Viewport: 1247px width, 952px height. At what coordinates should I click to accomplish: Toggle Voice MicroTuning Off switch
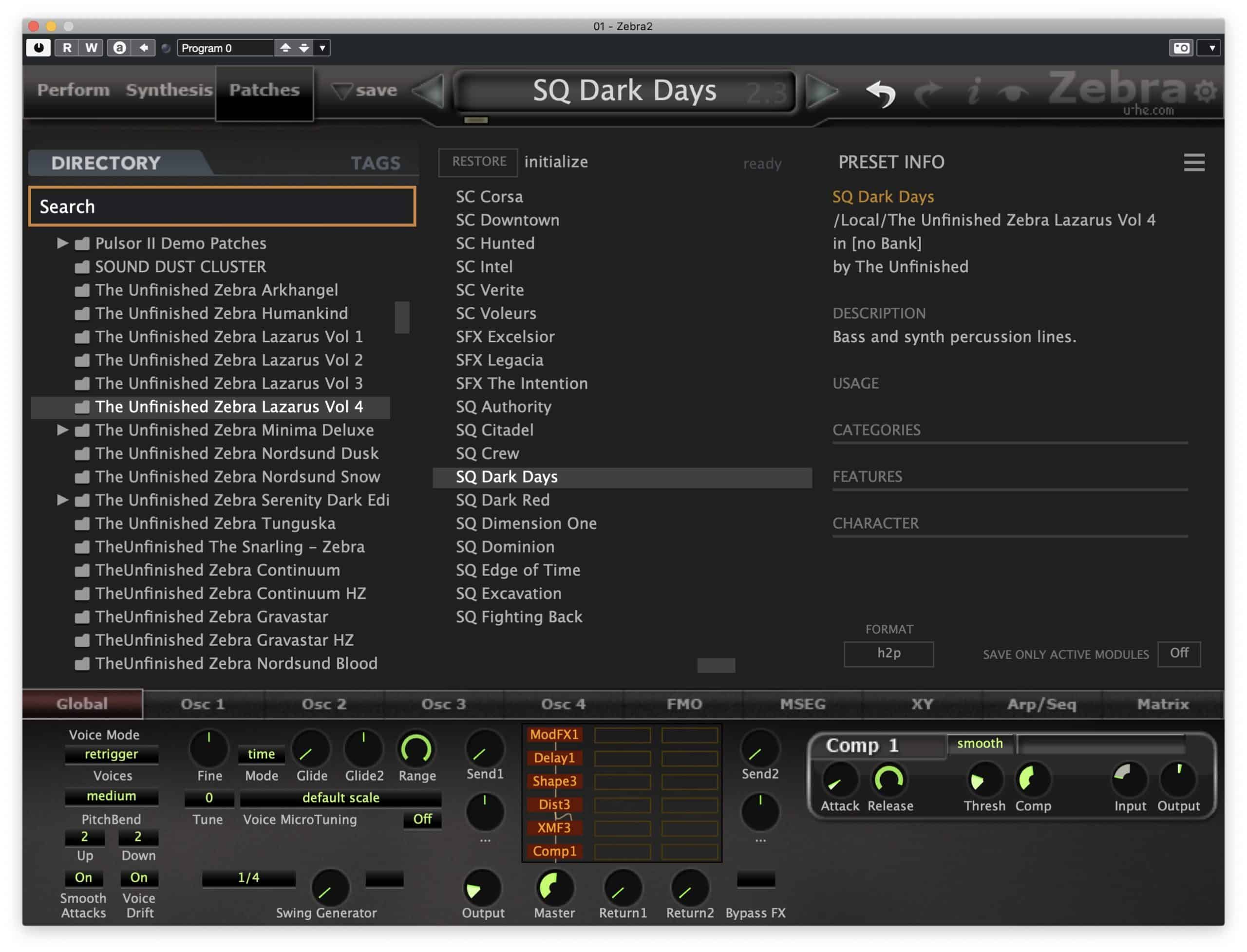[422, 820]
